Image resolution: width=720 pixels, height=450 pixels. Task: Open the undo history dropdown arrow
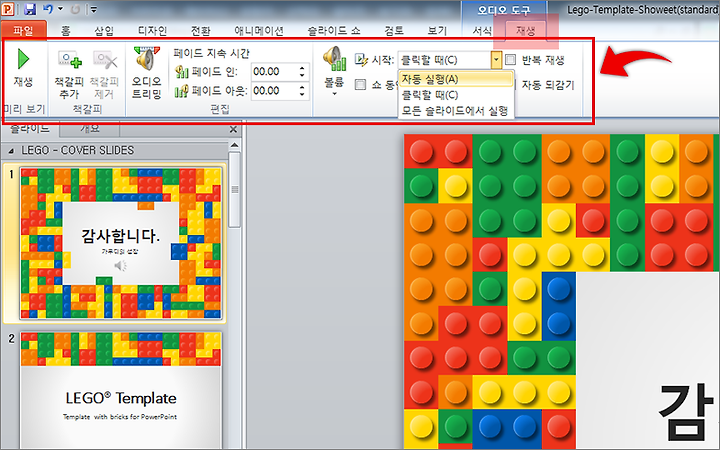(61, 9)
